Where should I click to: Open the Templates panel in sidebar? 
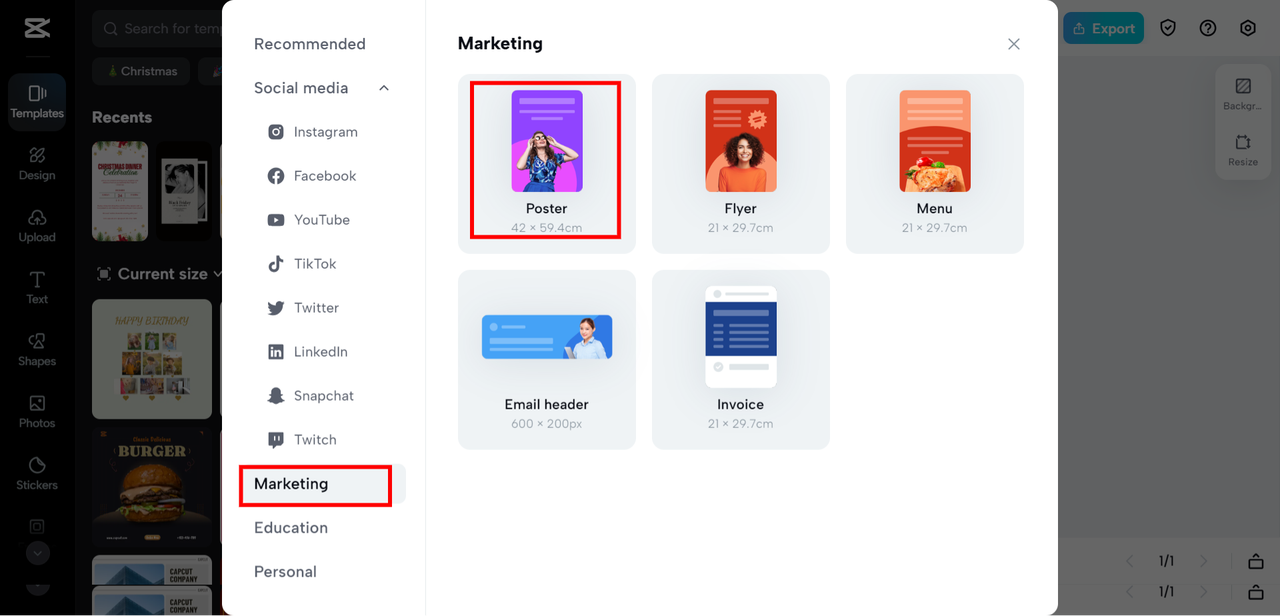(x=37, y=102)
